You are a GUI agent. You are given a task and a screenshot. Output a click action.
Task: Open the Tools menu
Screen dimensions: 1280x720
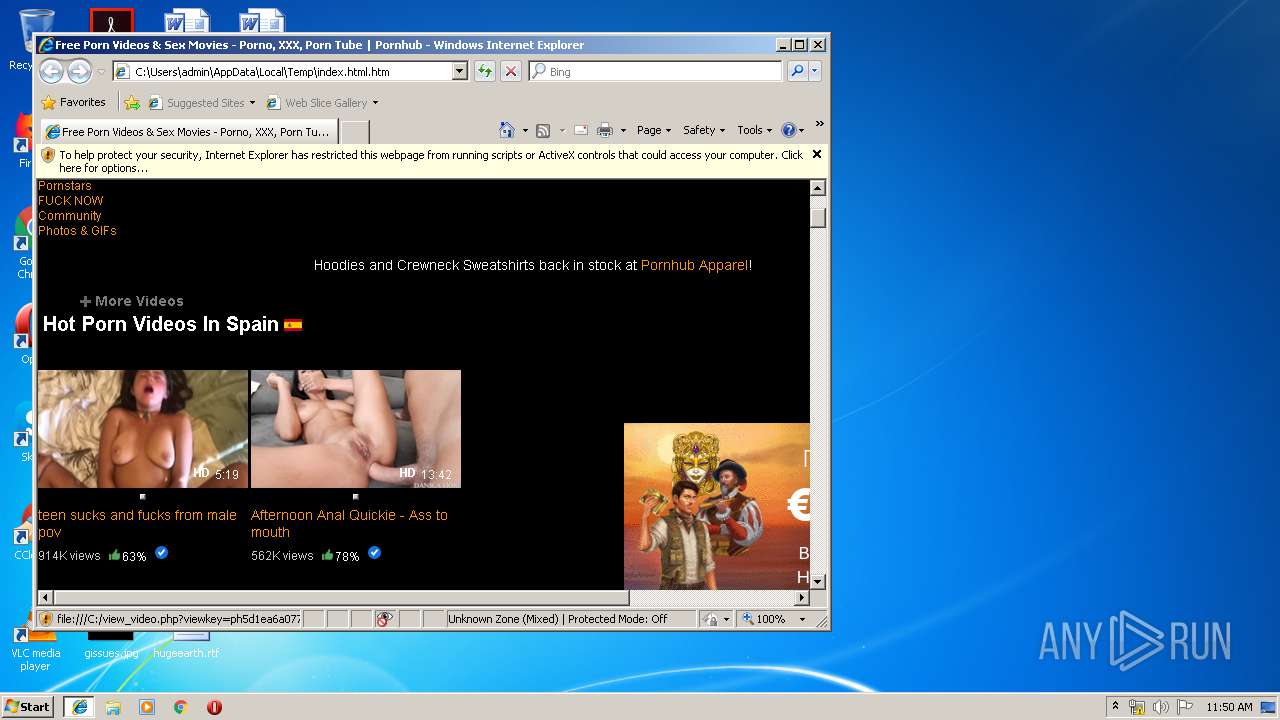pos(755,130)
